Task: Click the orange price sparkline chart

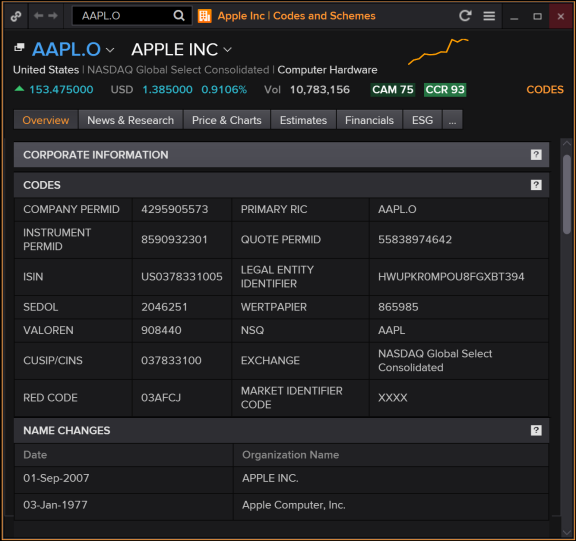Action: pos(438,51)
